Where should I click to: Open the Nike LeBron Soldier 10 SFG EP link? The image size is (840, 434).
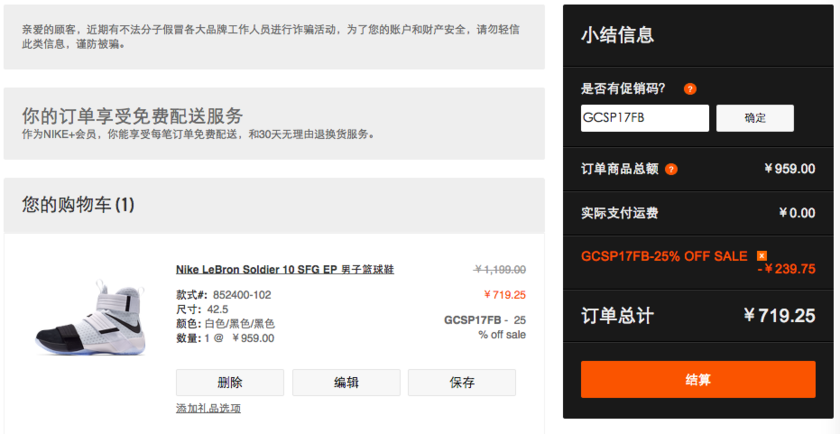[285, 270]
